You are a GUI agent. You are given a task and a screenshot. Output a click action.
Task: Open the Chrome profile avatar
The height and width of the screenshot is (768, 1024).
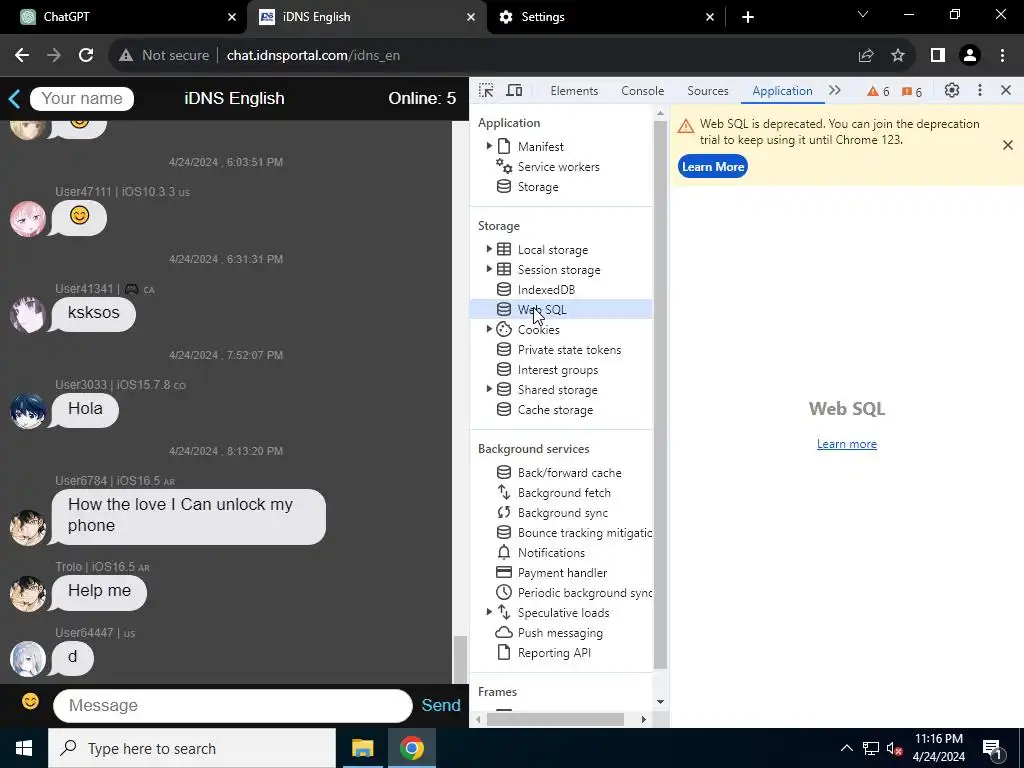[x=970, y=56]
